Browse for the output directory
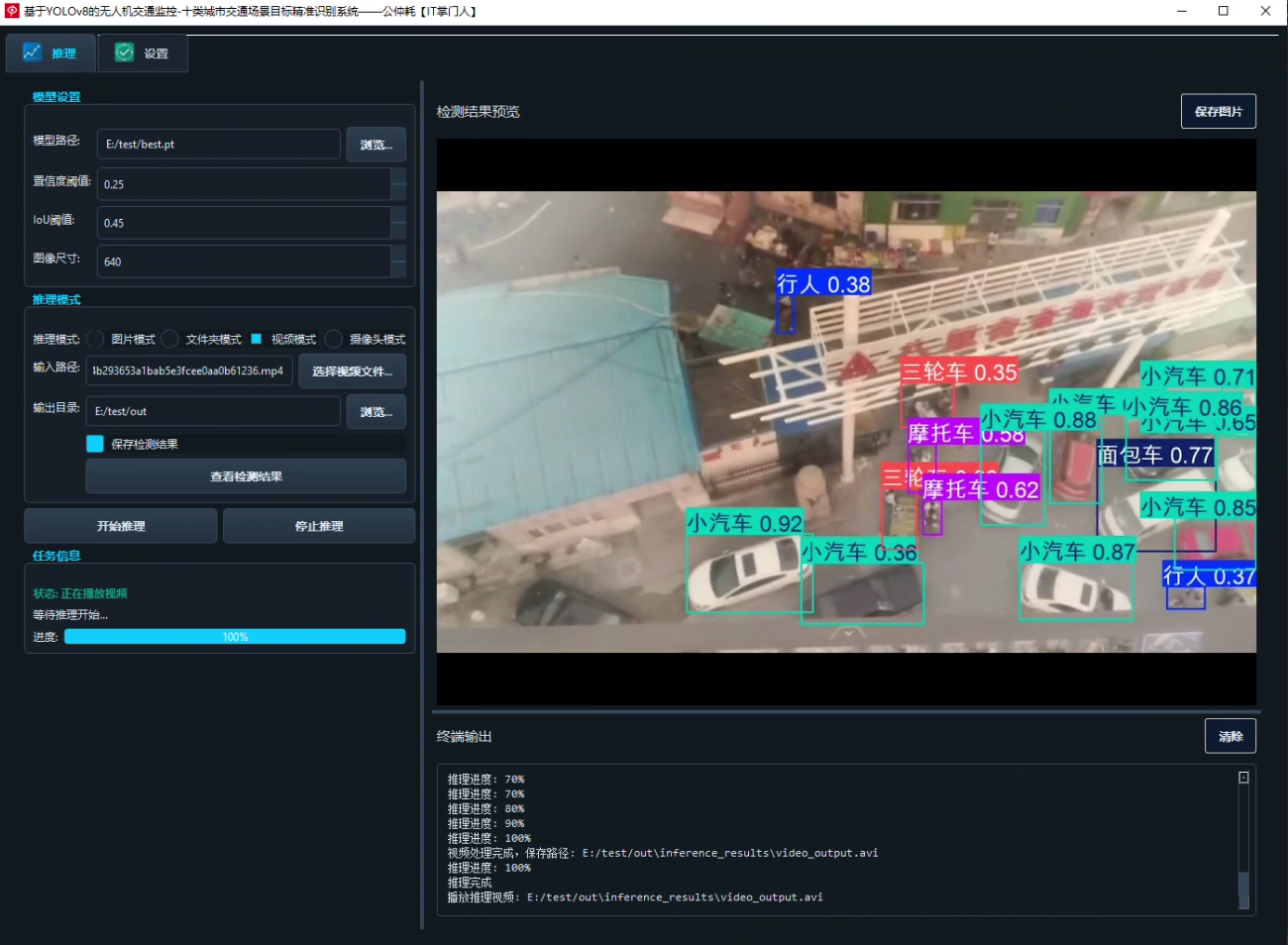This screenshot has width=1288, height=945. 376,412
